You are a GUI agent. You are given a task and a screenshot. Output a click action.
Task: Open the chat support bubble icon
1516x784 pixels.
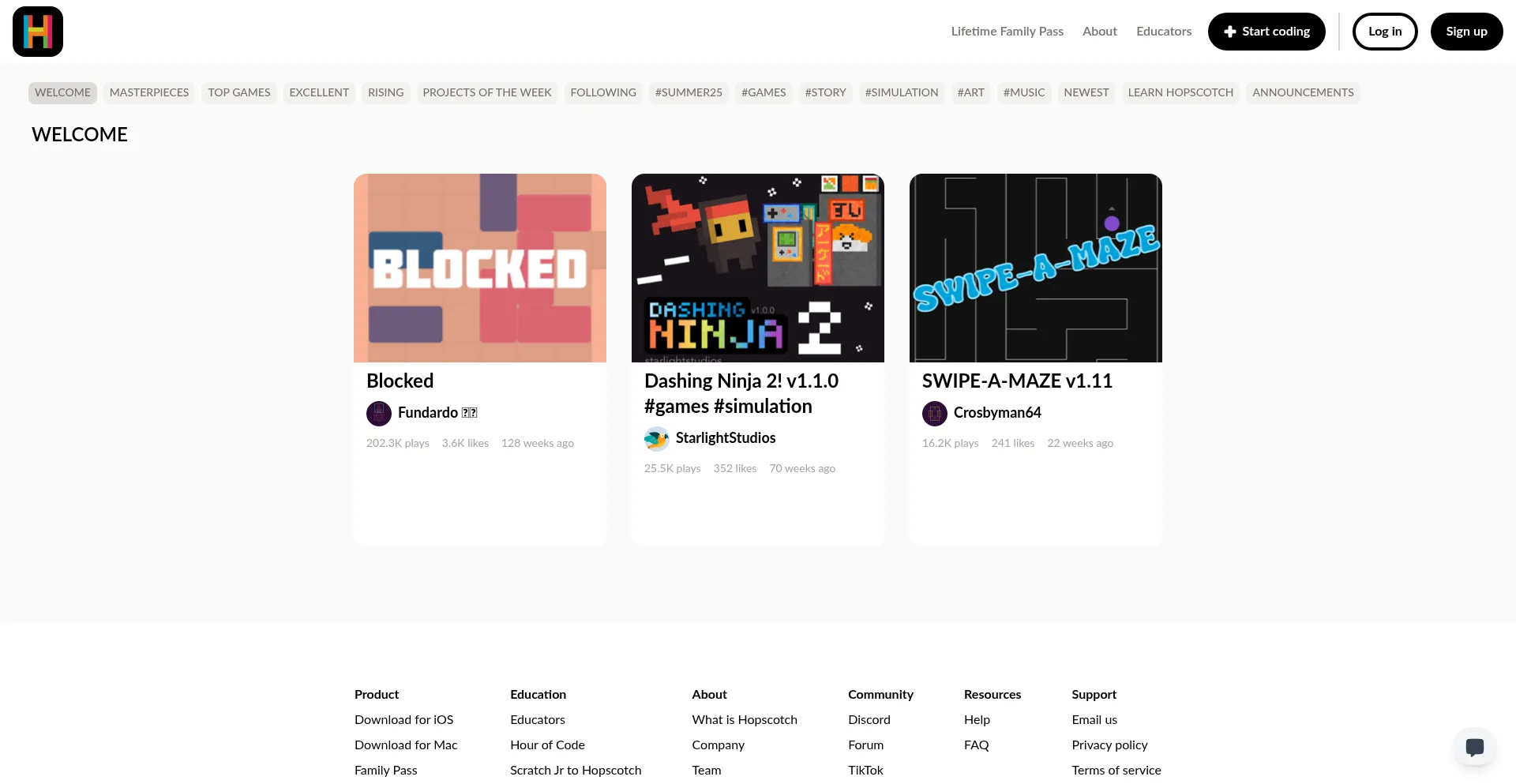tap(1474, 747)
